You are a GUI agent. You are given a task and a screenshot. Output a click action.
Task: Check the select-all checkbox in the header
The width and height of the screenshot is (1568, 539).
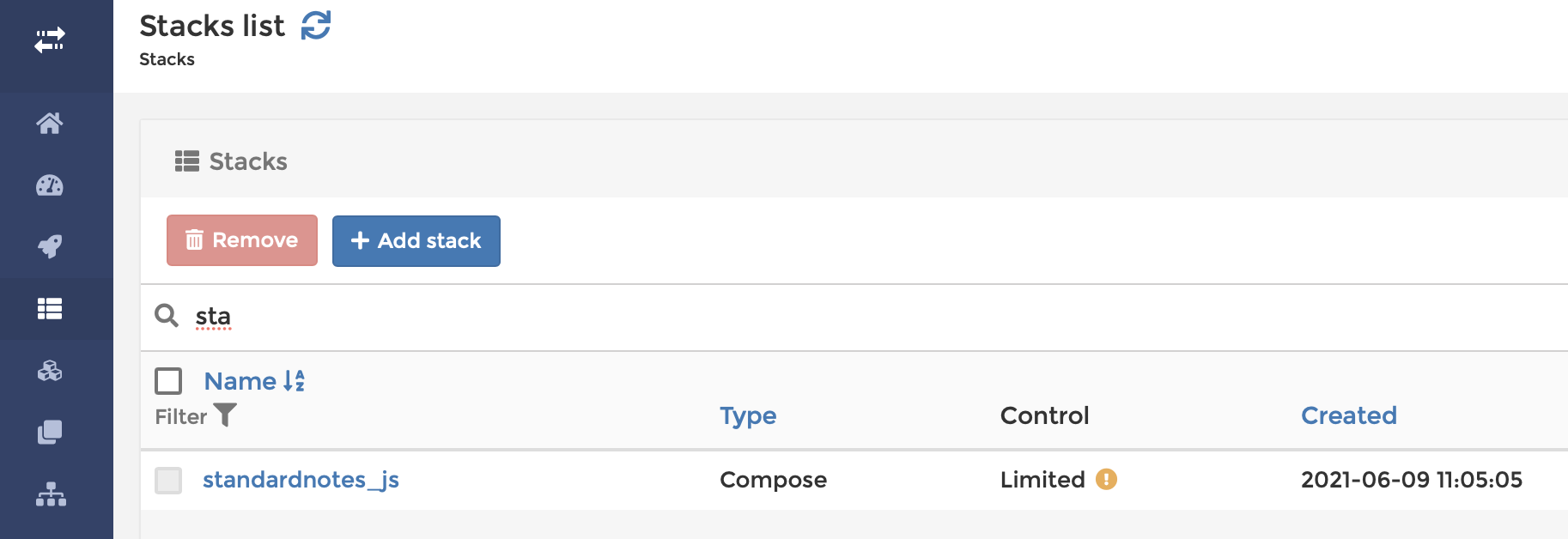[168, 380]
